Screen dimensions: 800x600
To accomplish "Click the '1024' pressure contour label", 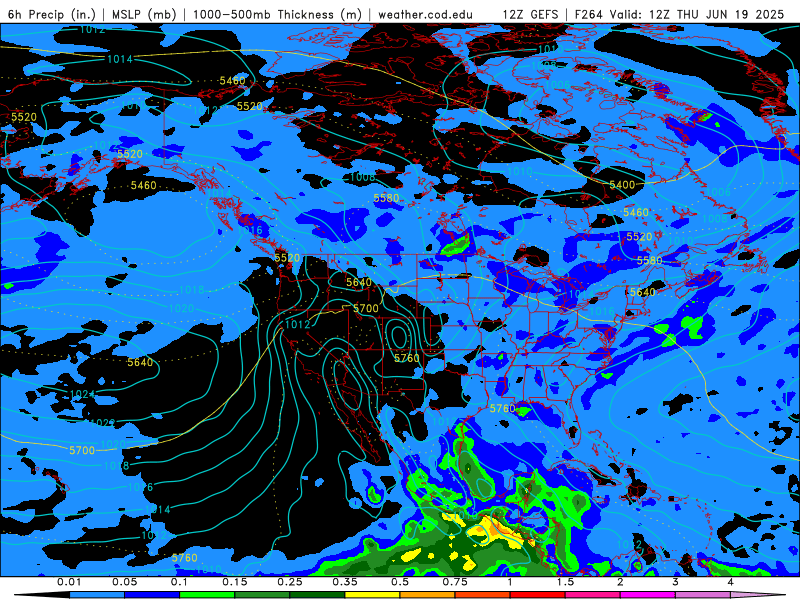I will point(82,394).
